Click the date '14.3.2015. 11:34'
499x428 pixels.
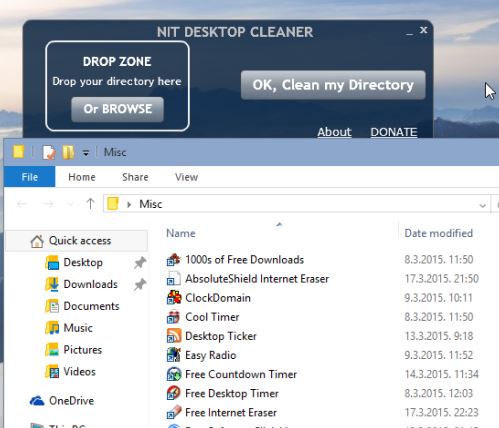[442, 374]
